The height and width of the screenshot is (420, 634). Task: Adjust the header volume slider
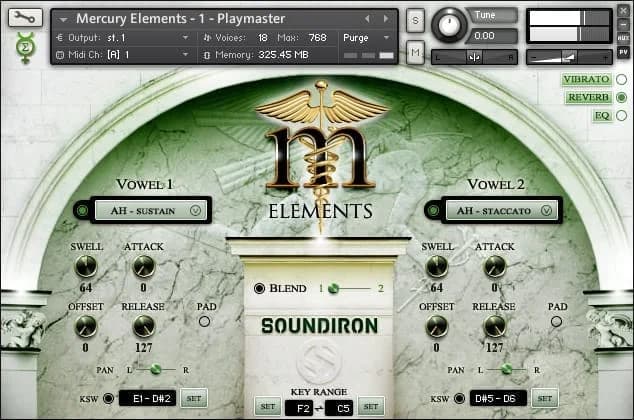pos(569,57)
